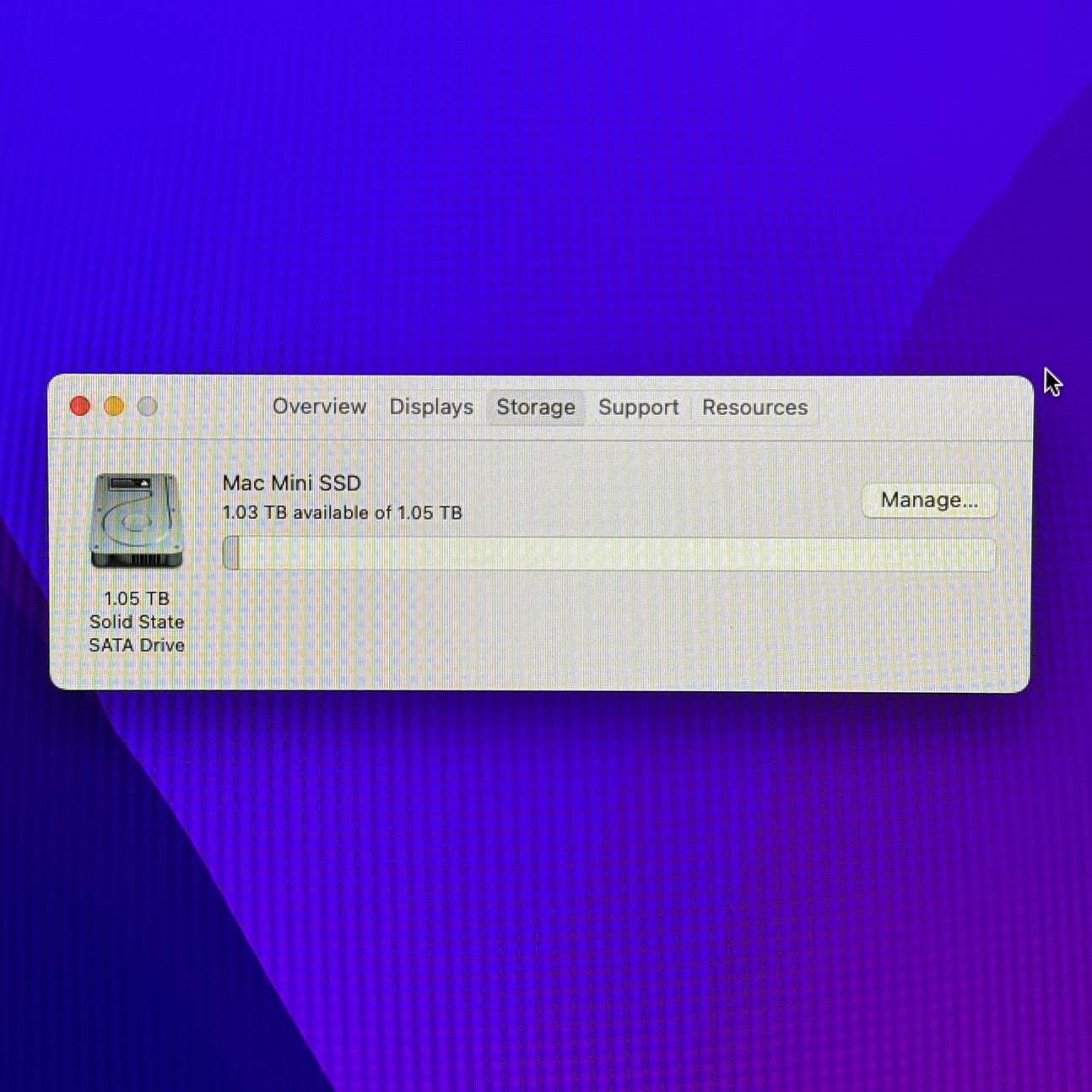1092x1092 pixels.
Task: Open the Resources tab
Action: coord(755,408)
